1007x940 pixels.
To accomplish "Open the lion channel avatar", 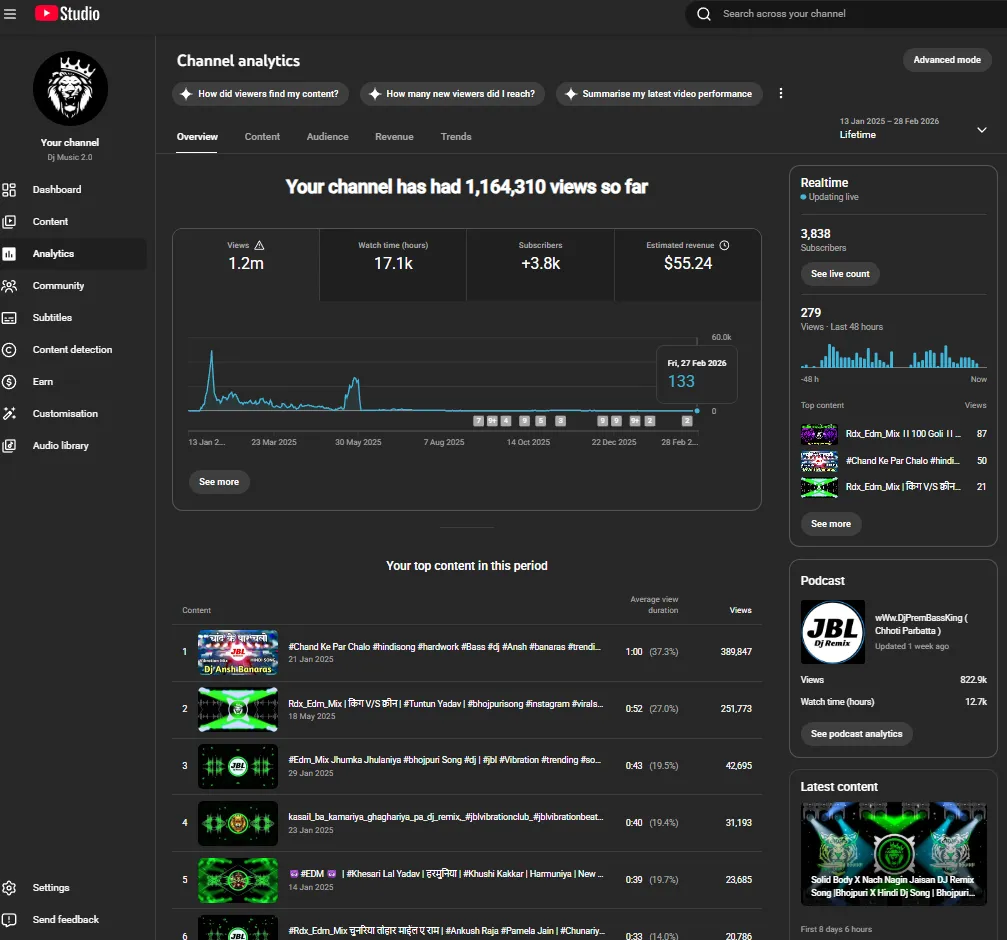I will (x=70, y=89).
